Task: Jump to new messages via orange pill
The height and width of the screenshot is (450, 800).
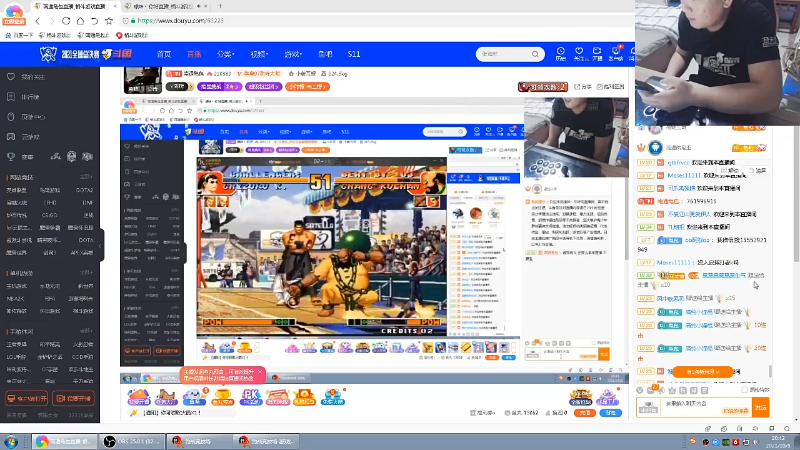Action: click(703, 372)
